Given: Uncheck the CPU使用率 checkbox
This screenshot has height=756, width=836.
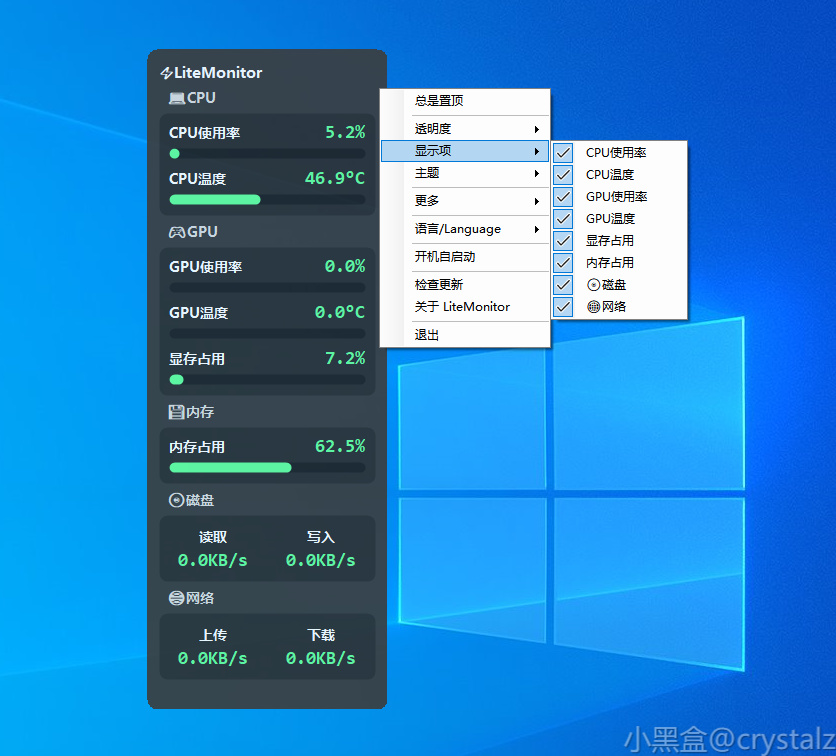Looking at the screenshot, I should [x=563, y=153].
